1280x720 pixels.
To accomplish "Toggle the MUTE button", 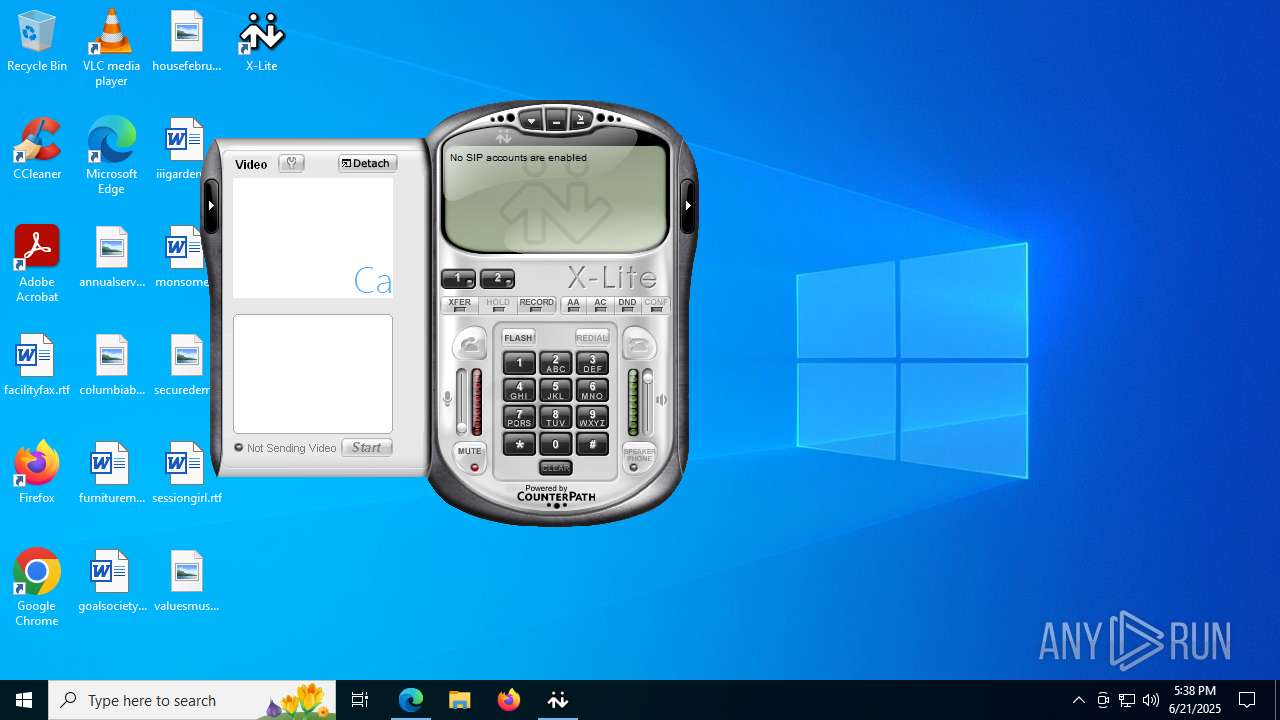I will click(x=470, y=458).
